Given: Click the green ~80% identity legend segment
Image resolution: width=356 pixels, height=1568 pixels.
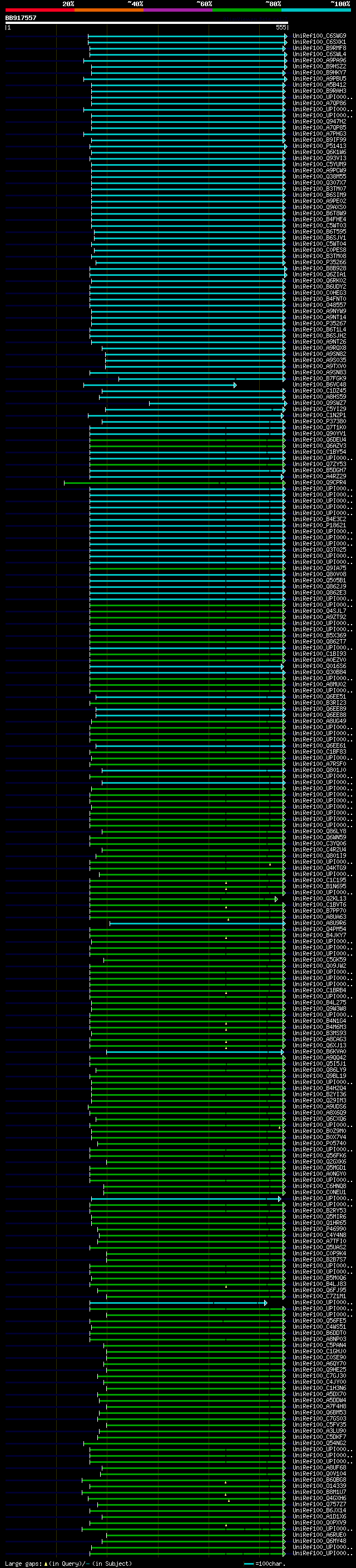Looking at the screenshot, I should point(247,10).
